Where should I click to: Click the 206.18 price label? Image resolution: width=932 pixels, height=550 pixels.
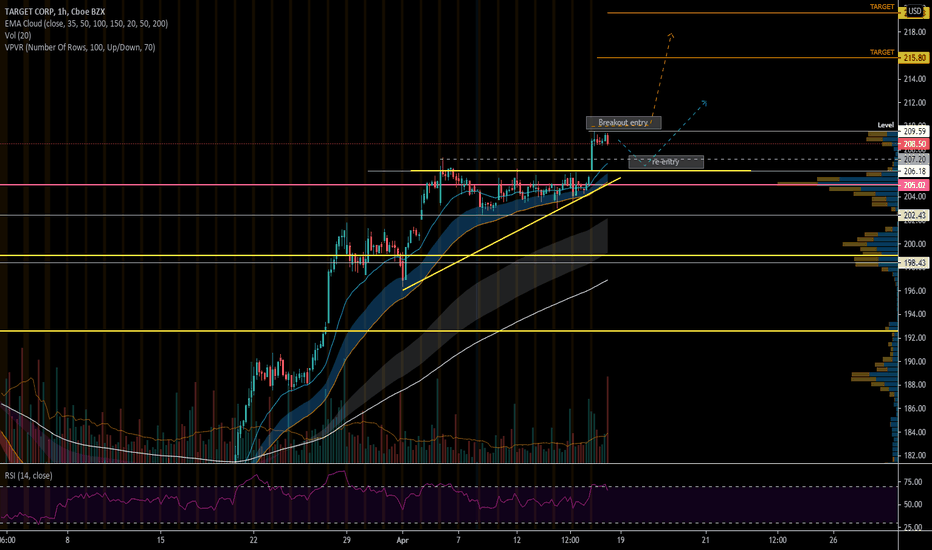pyautogui.click(x=914, y=171)
